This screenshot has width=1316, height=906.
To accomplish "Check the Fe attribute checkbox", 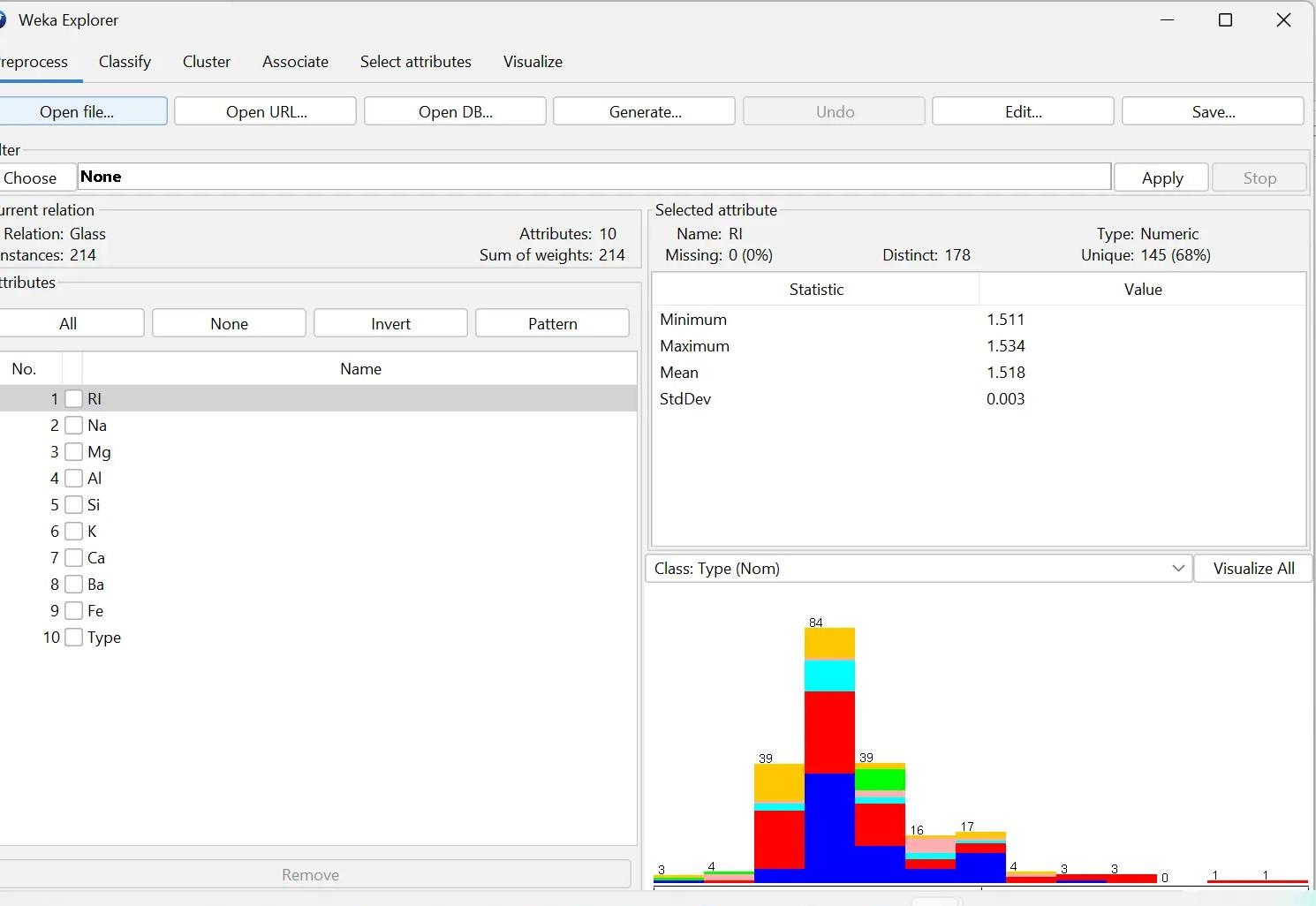I will point(74,610).
